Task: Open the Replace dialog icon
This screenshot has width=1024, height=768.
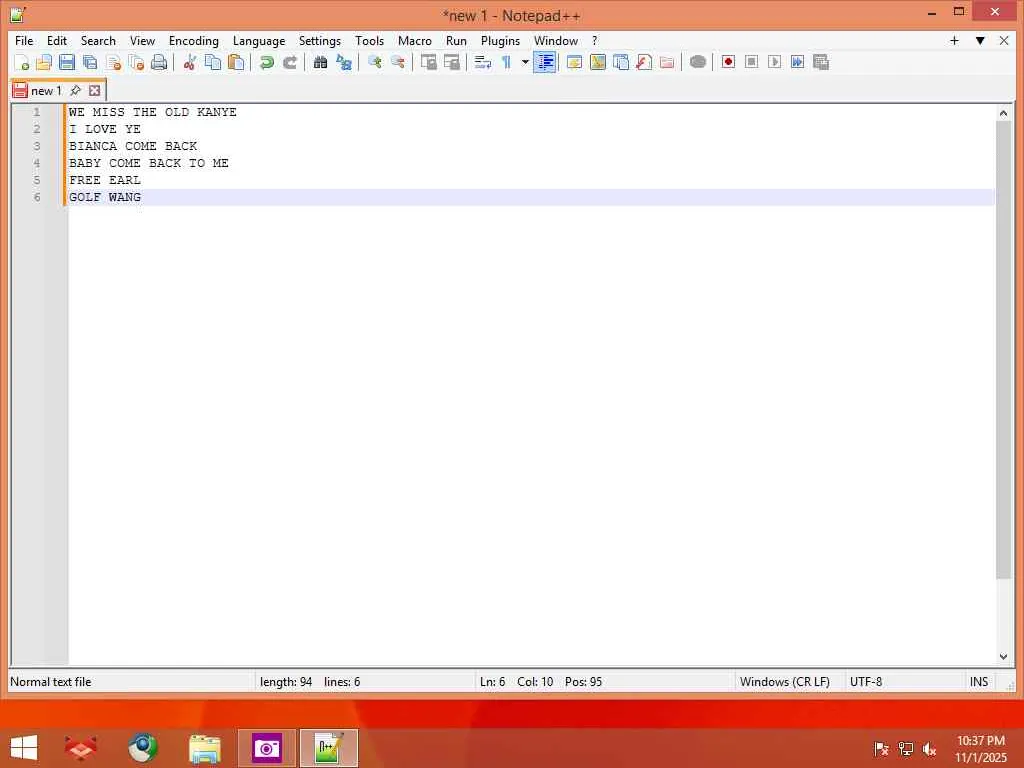Action: (344, 62)
